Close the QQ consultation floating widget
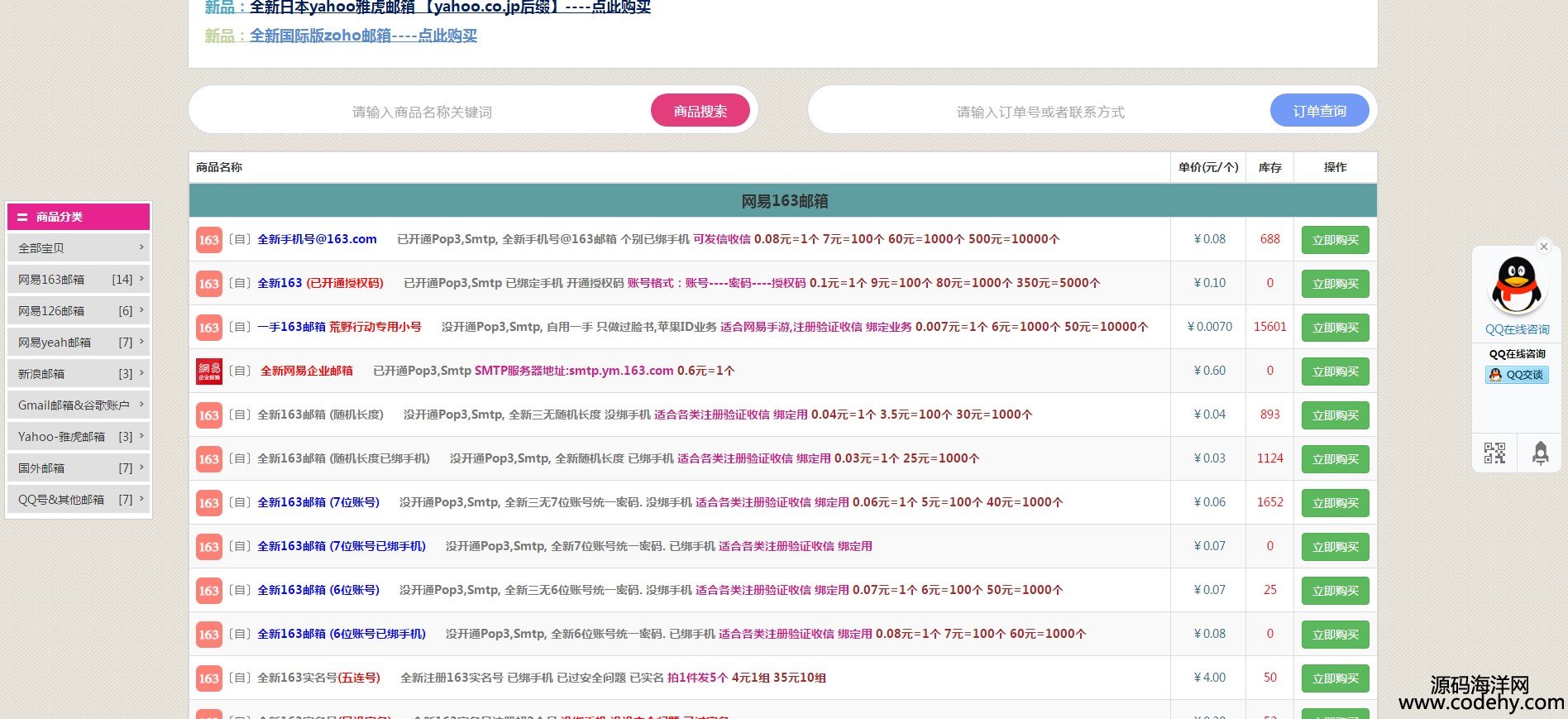This screenshot has height=719, width=1568. (1543, 247)
